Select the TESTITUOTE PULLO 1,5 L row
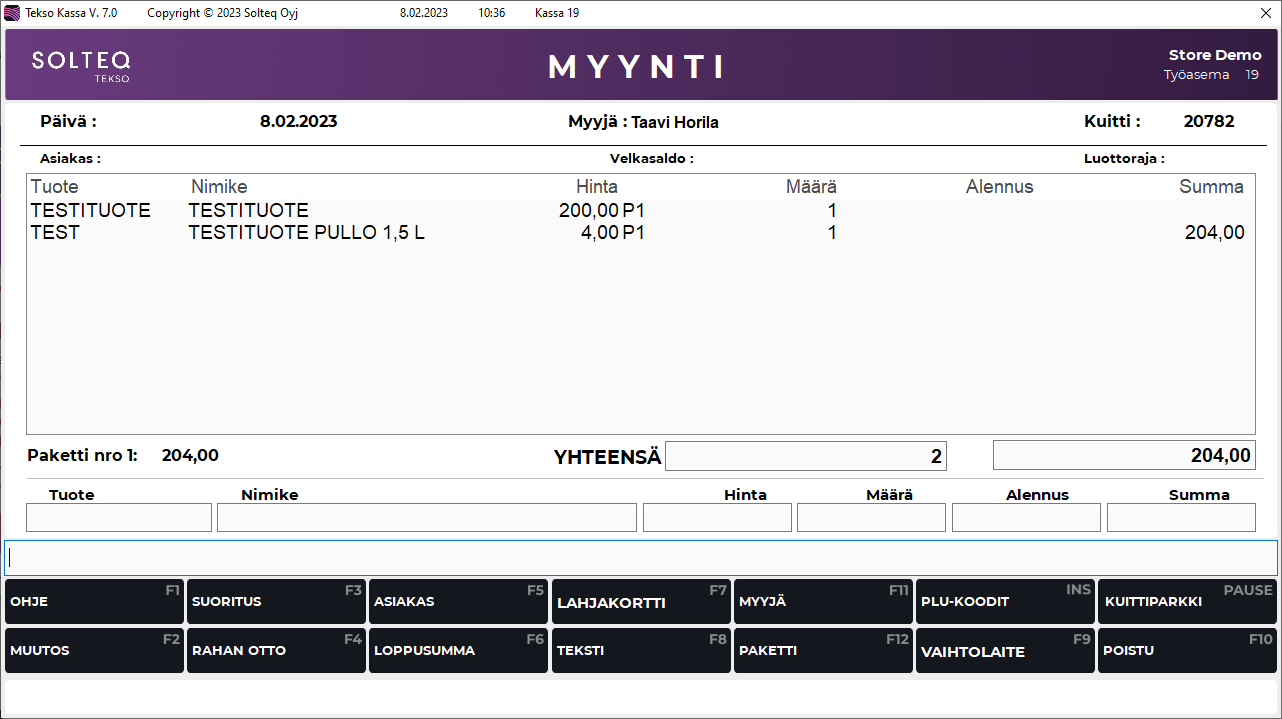This screenshot has width=1282, height=719. (x=306, y=233)
